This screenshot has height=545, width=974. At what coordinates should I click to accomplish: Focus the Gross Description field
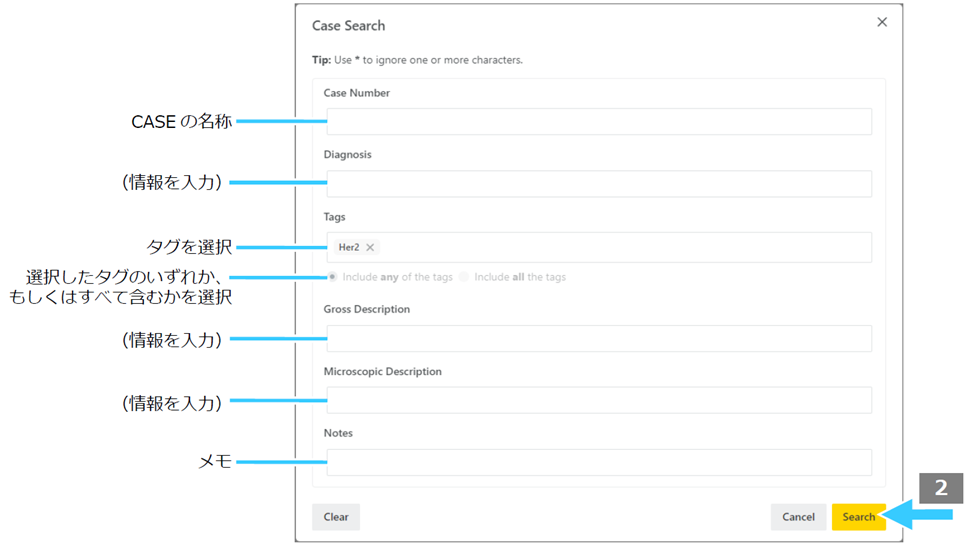coord(599,339)
